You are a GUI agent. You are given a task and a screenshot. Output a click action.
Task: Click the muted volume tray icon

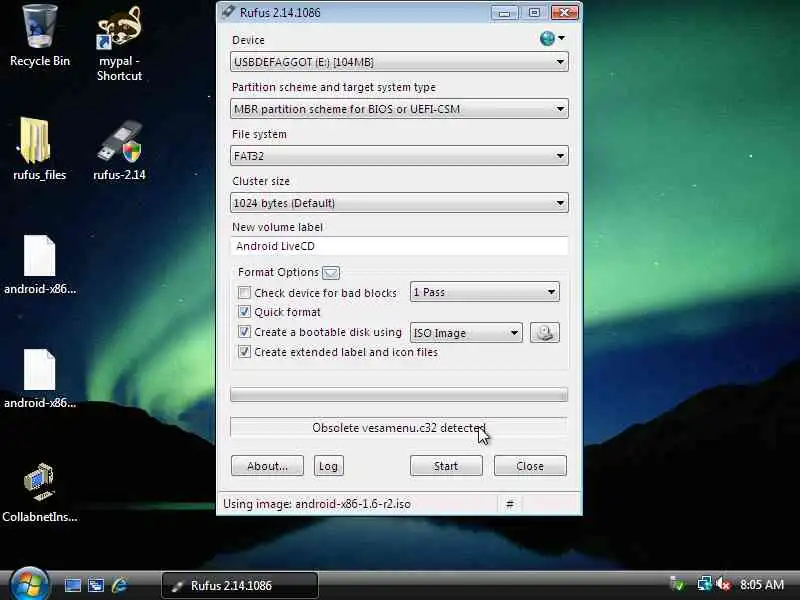coord(723,584)
